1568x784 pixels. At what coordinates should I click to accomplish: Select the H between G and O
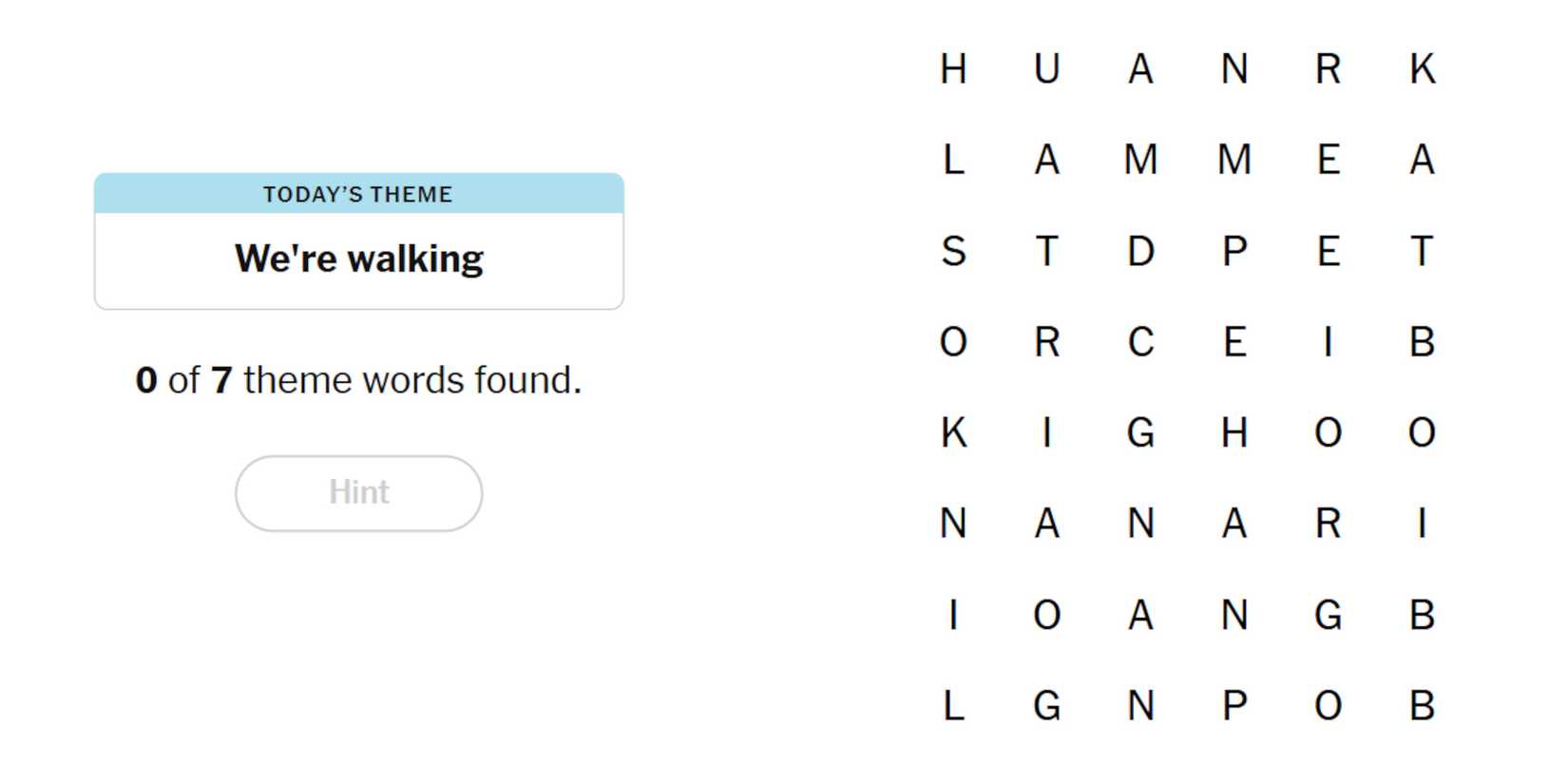coord(1233,433)
